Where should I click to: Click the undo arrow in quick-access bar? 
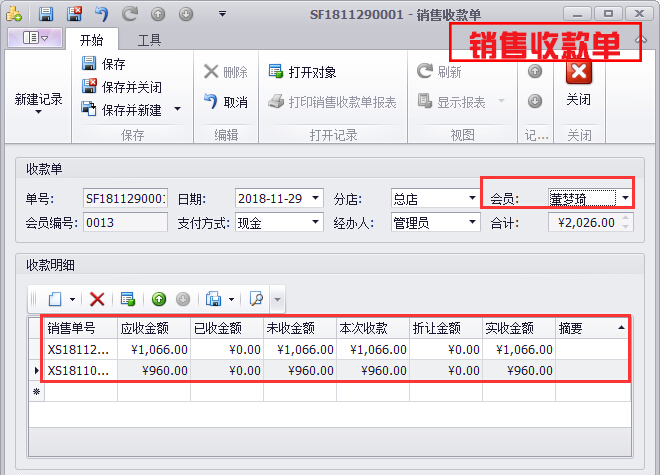102,14
